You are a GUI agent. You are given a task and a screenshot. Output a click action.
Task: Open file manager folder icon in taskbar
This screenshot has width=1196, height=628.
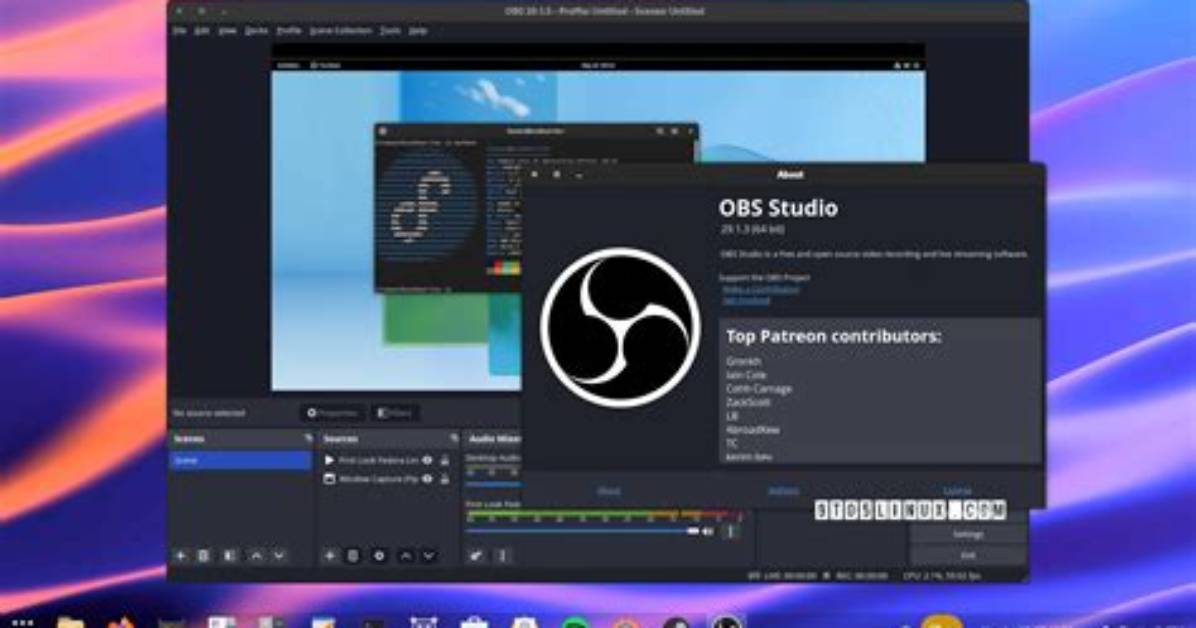[x=70, y=621]
